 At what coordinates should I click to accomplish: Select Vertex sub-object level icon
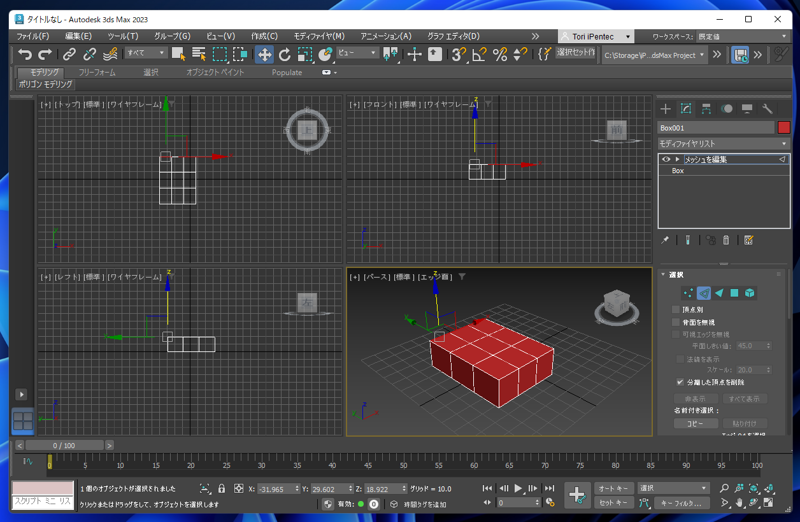coord(689,293)
